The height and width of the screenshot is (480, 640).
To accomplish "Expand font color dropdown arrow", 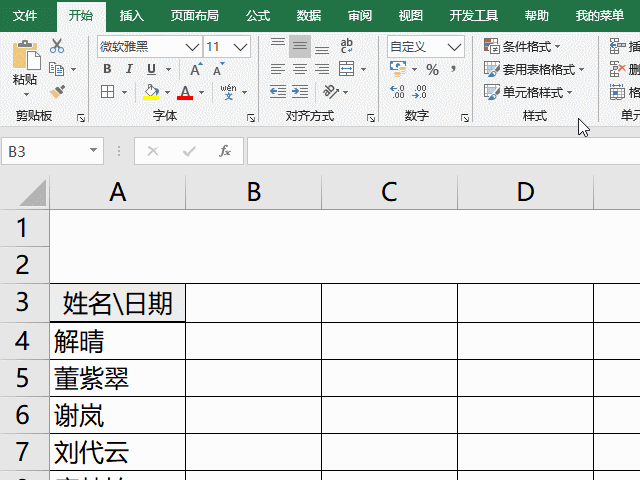I will (201, 92).
